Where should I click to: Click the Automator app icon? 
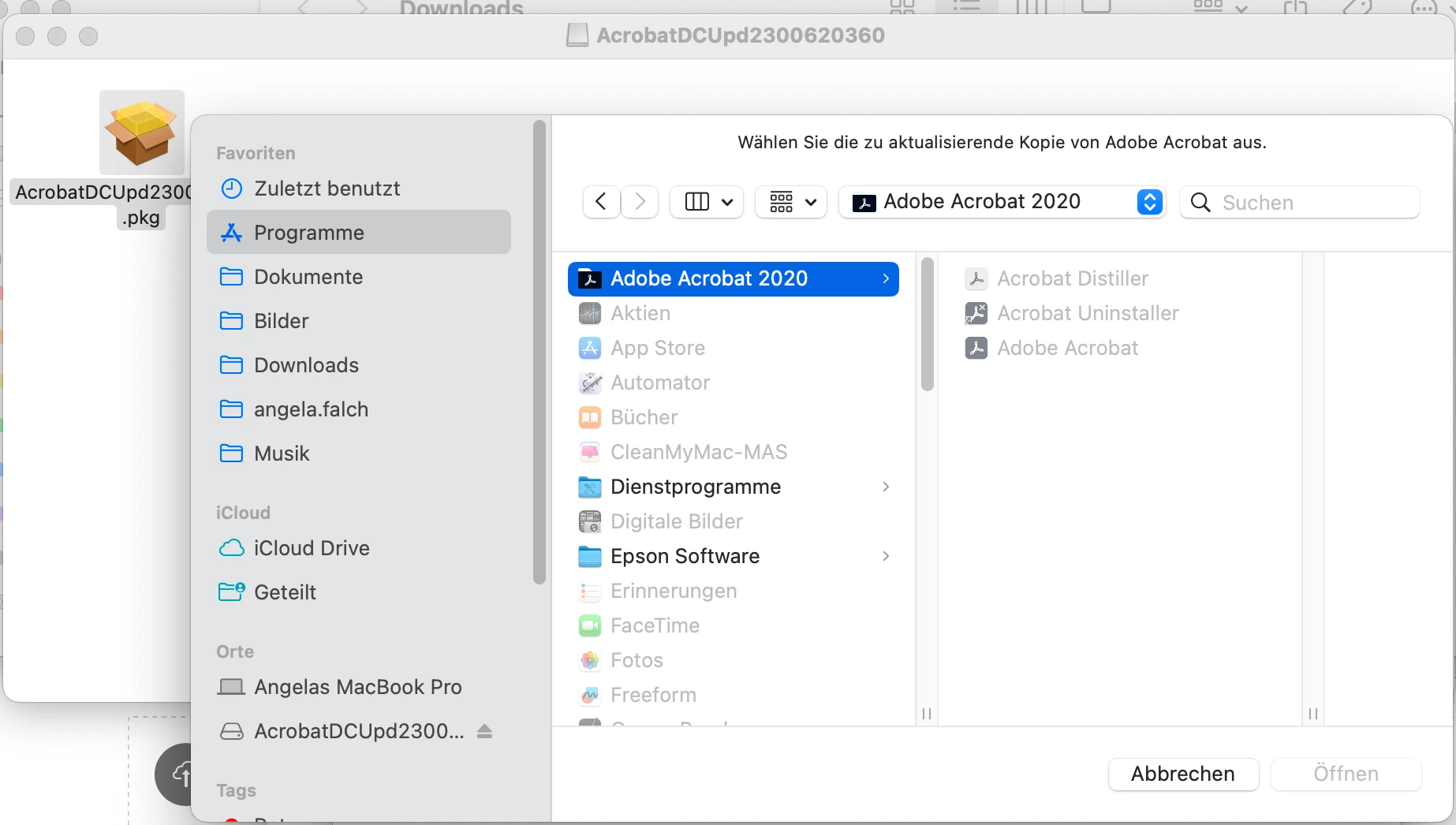[590, 383]
